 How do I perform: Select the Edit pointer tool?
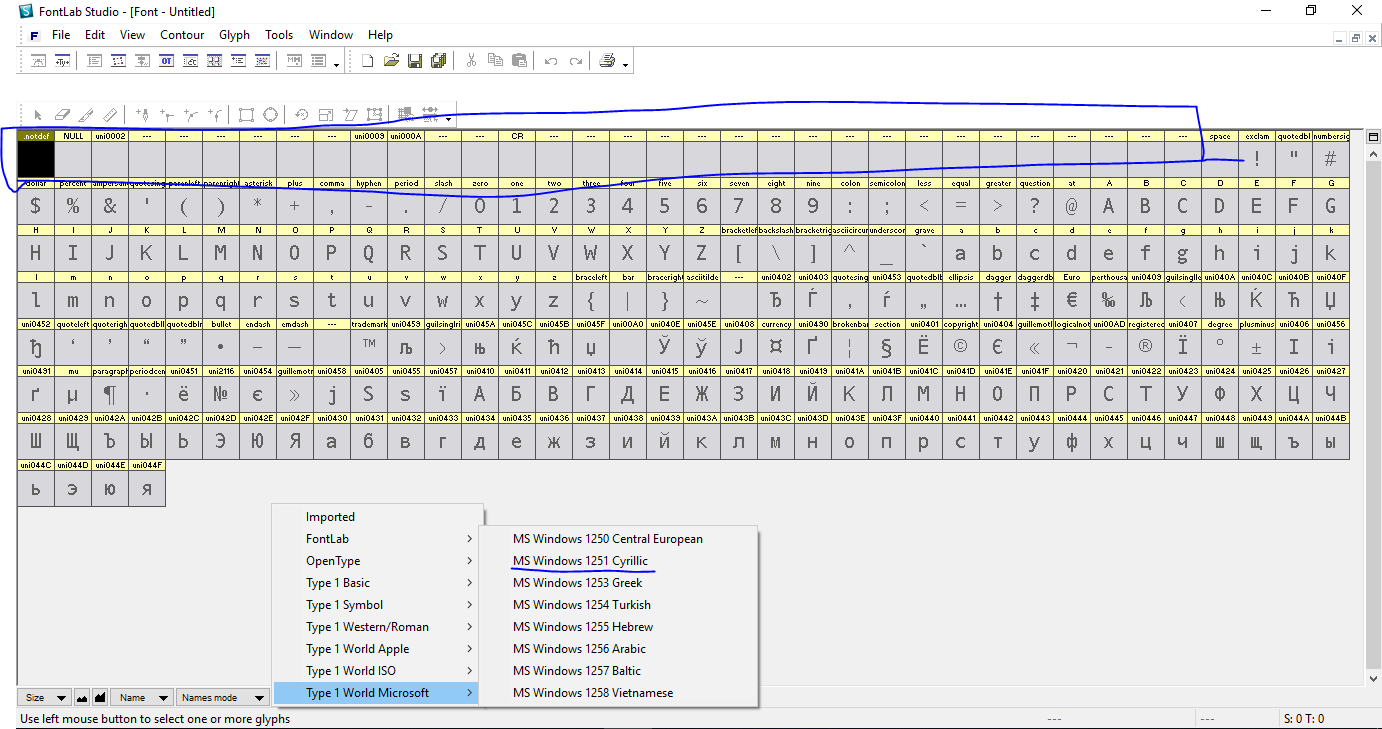[x=38, y=115]
